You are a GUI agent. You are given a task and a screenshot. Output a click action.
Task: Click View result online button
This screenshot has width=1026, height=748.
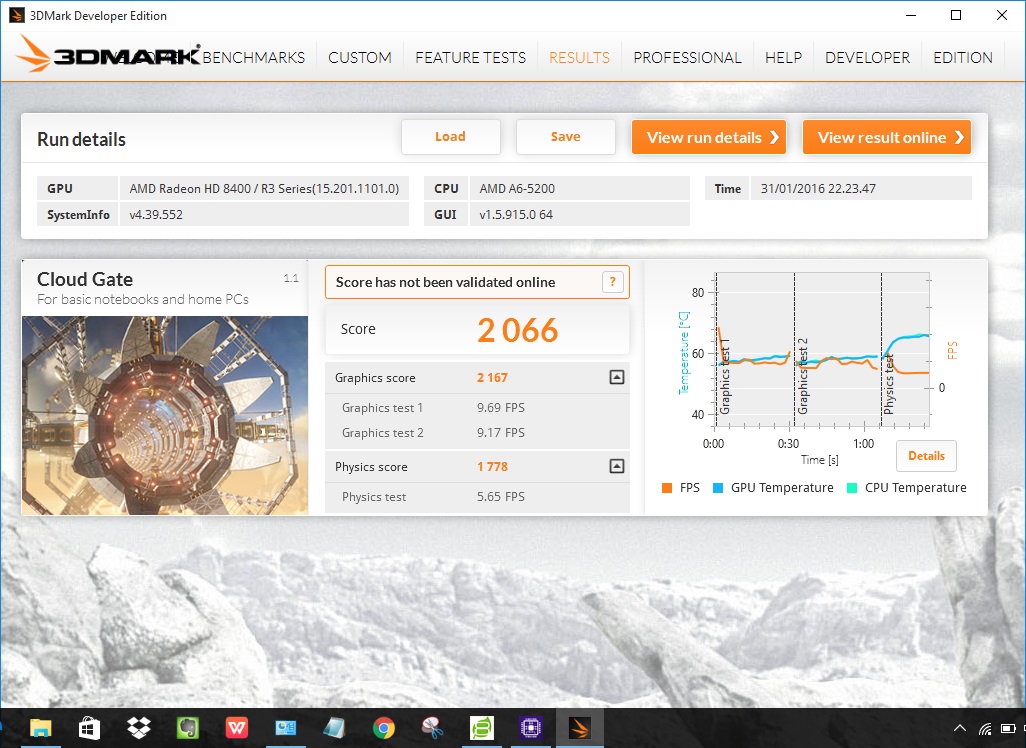pyautogui.click(x=887, y=137)
